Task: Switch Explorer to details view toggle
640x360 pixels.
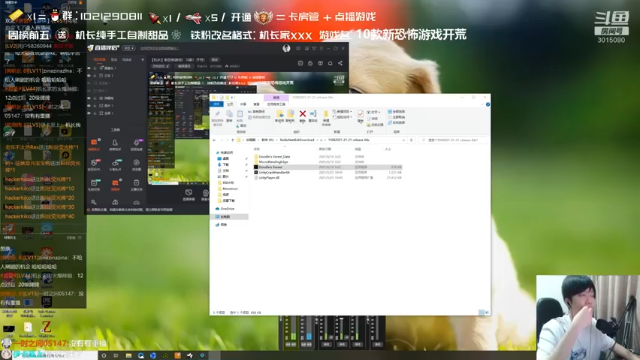Action: [481, 312]
